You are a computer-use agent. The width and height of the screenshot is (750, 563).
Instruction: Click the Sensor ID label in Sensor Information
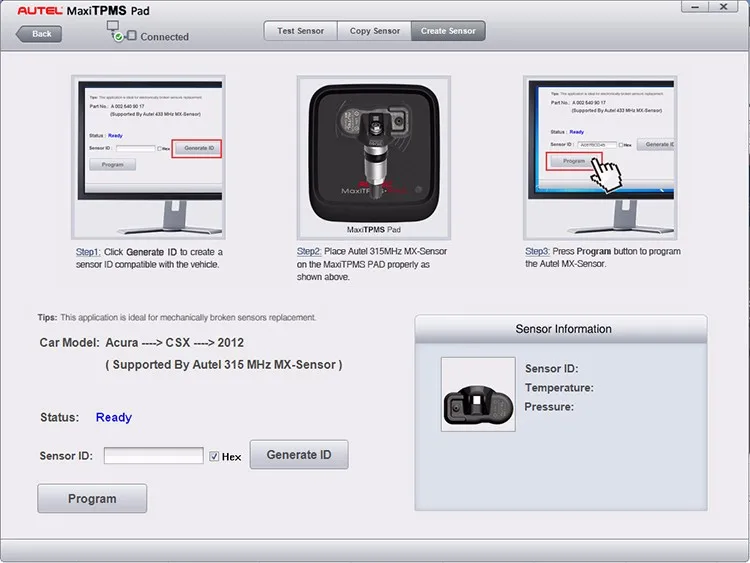551,369
